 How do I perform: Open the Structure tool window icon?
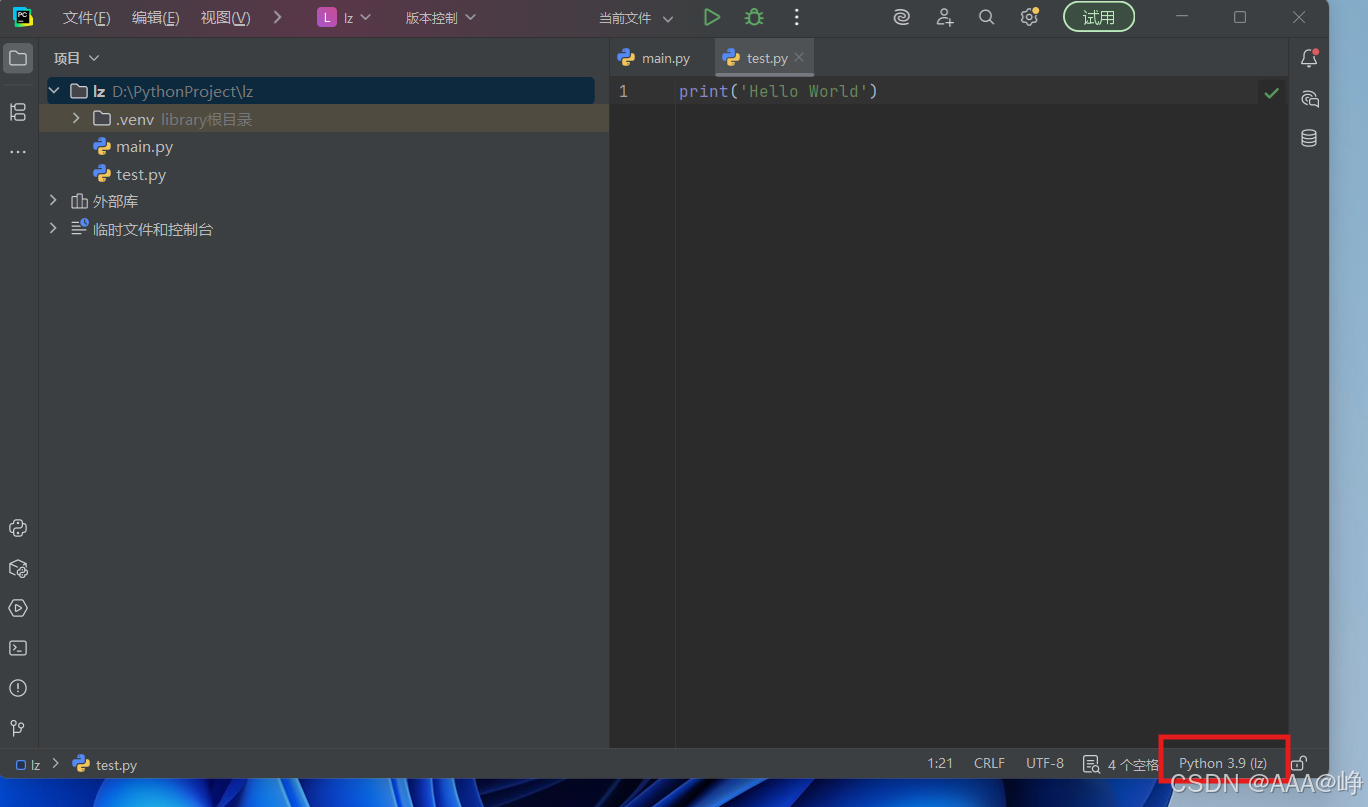(18, 112)
